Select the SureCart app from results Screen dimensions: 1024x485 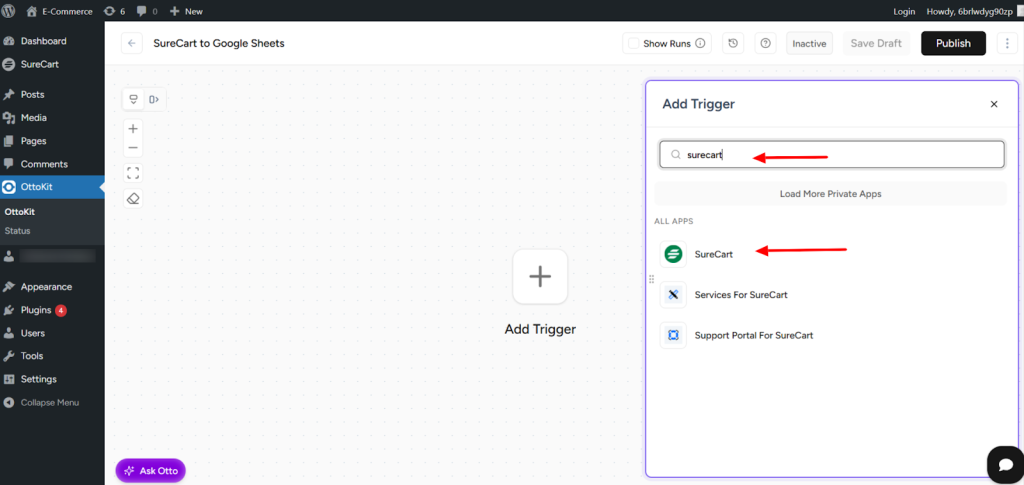click(x=713, y=254)
